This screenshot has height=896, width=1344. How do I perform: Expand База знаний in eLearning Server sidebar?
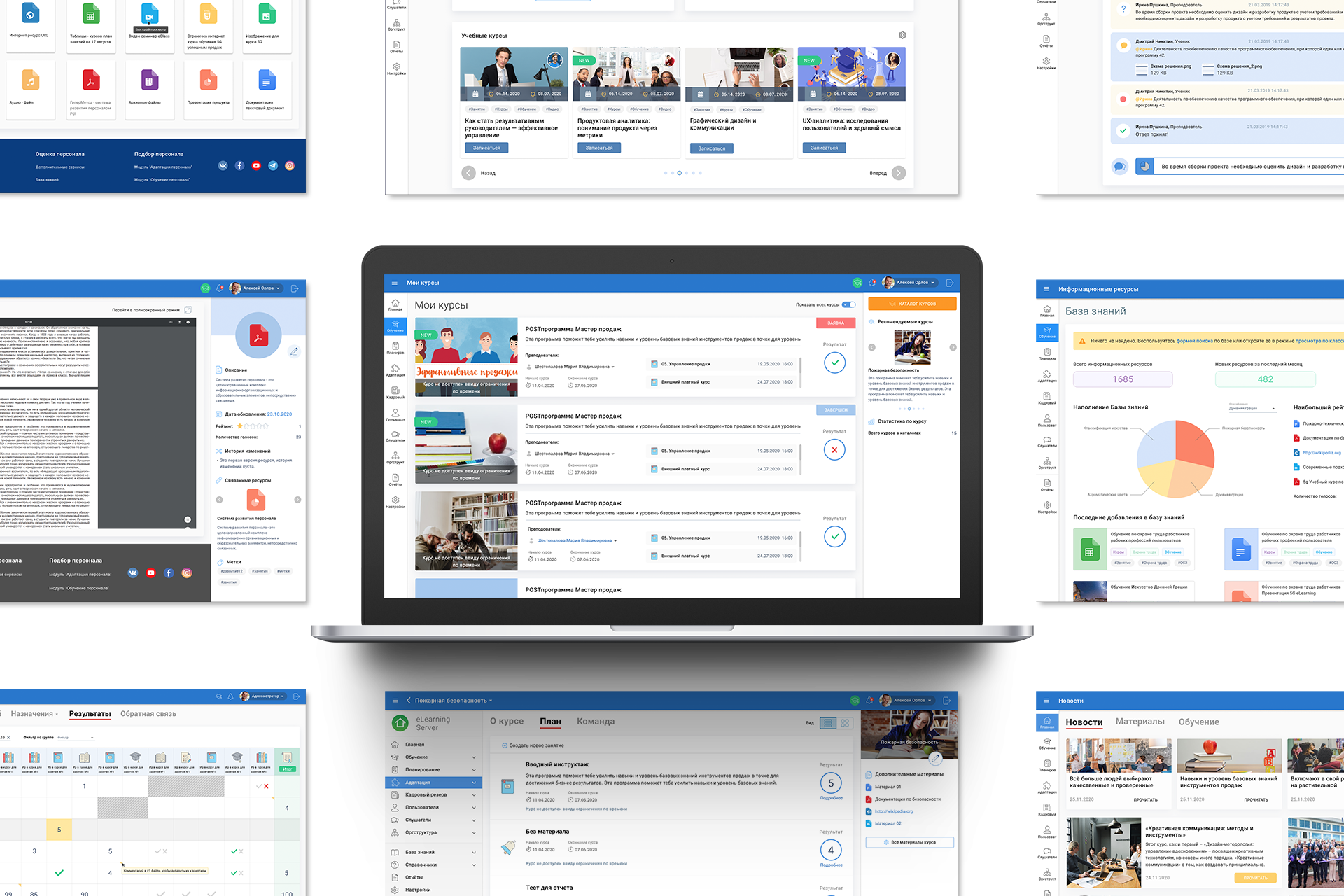474,853
